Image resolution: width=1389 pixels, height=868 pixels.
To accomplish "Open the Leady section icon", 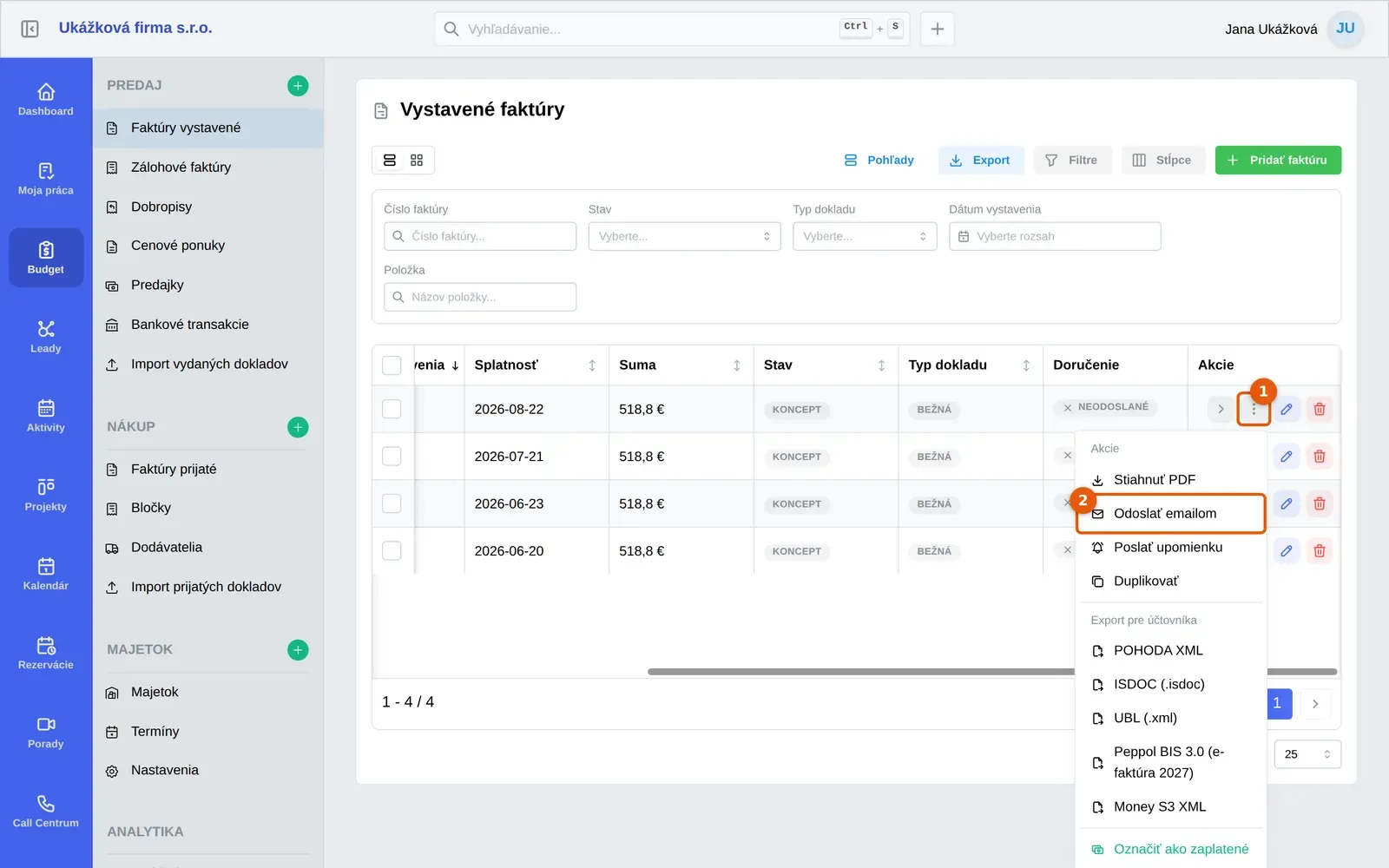I will click(46, 329).
